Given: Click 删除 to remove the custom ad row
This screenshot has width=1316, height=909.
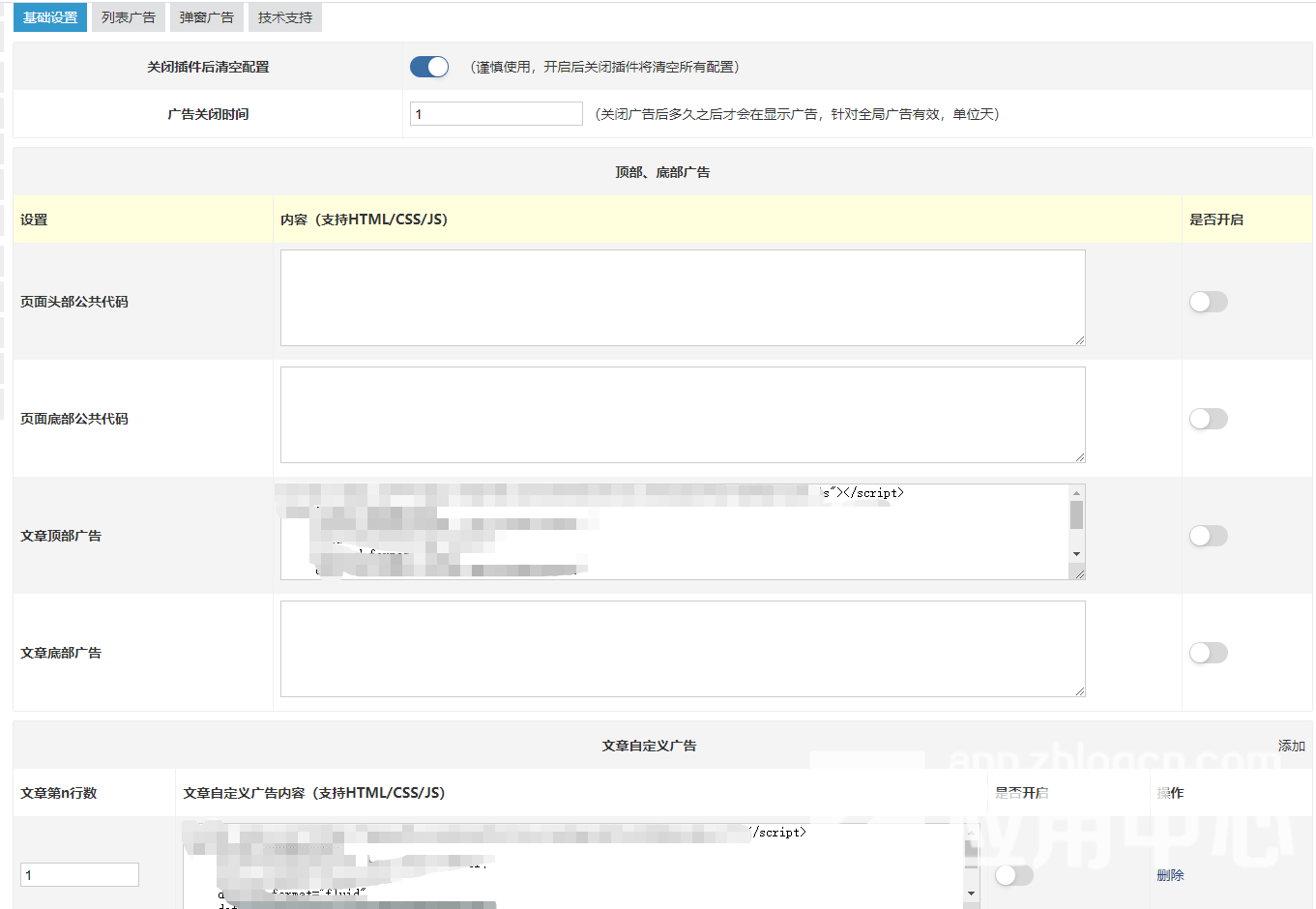Looking at the screenshot, I should coord(1170,875).
